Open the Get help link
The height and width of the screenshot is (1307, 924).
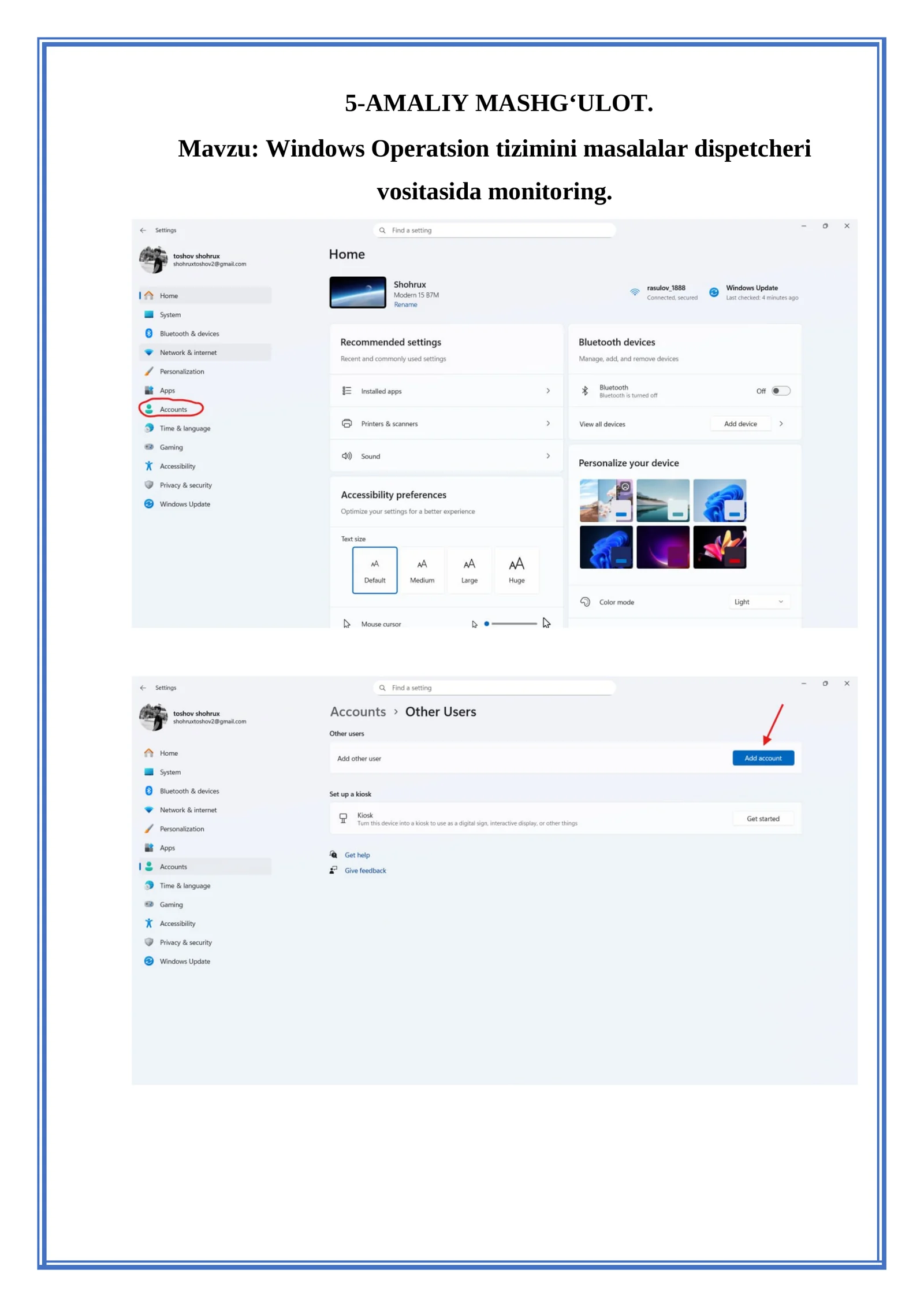357,855
